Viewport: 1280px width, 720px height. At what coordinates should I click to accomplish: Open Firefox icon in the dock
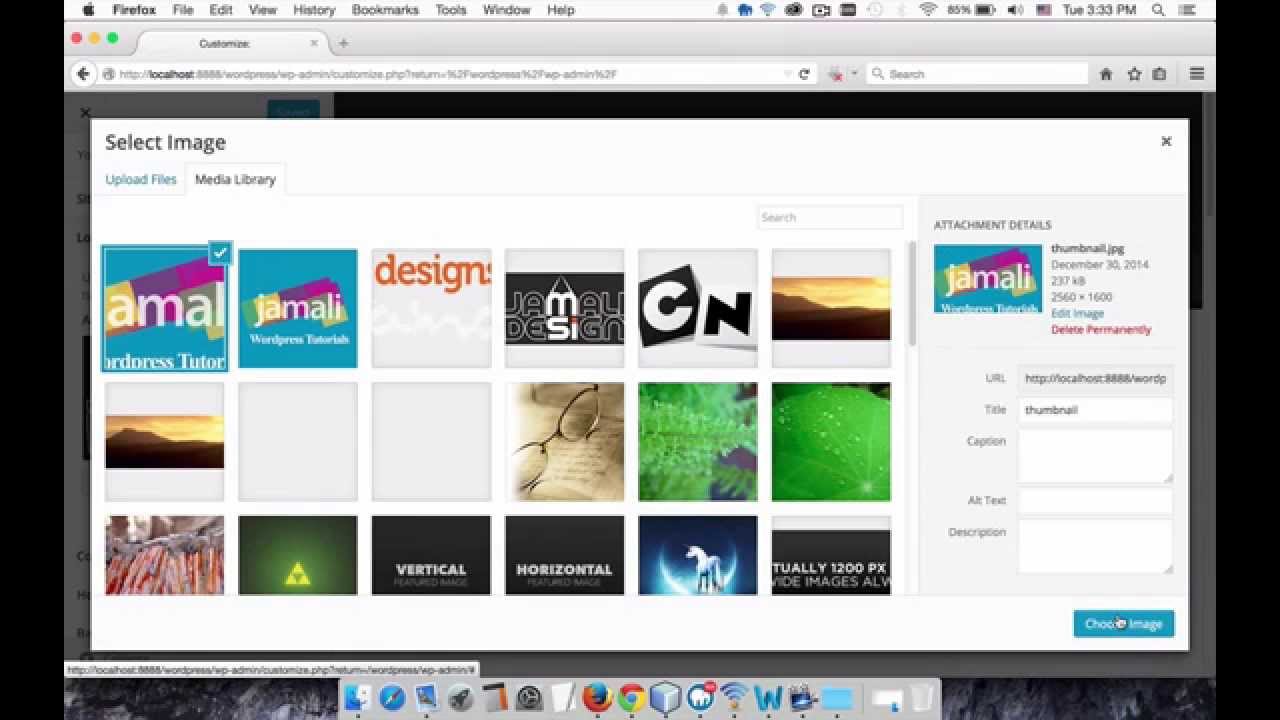click(596, 697)
